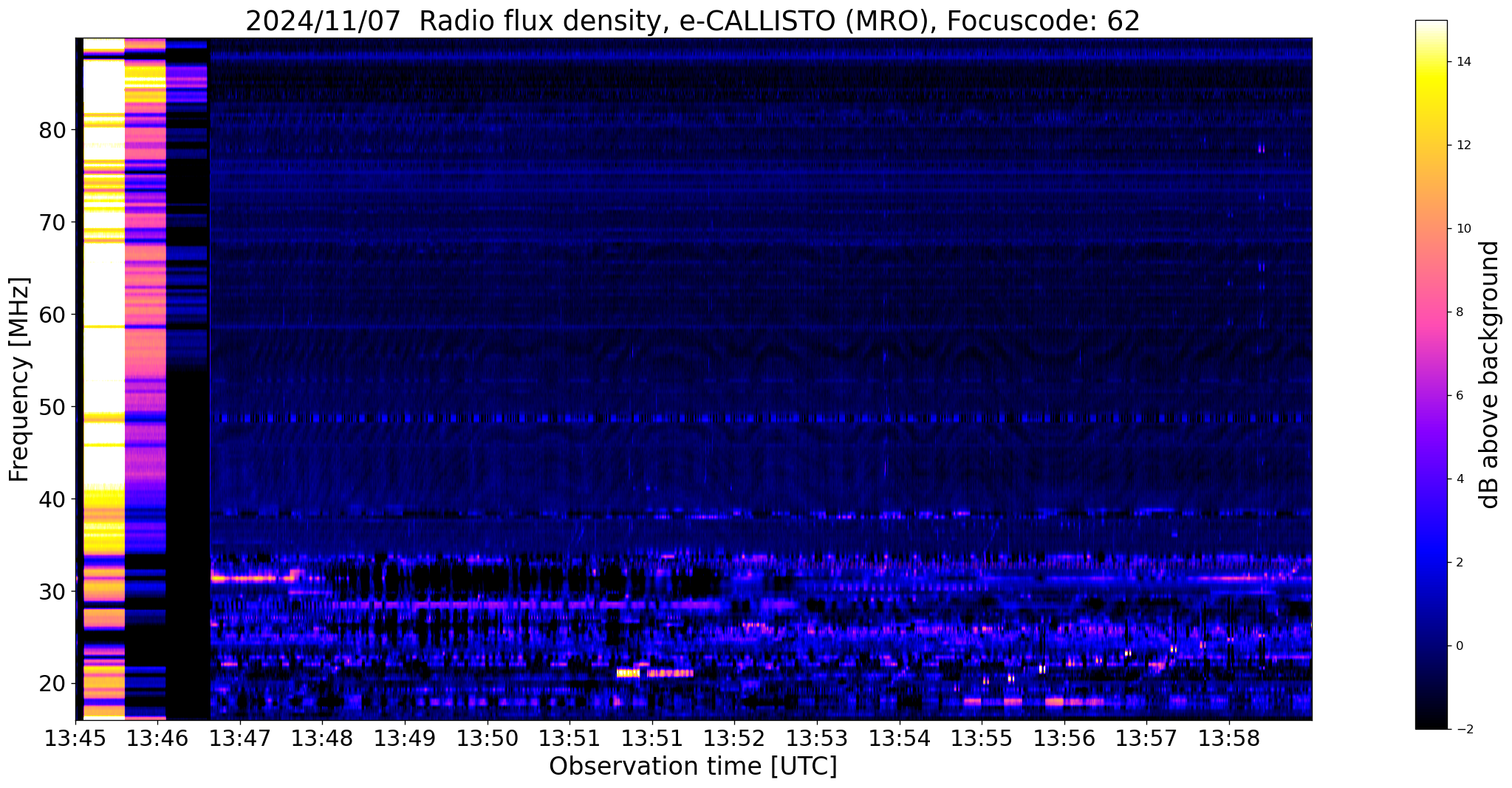Click the 13:55 time tick label

click(982, 738)
